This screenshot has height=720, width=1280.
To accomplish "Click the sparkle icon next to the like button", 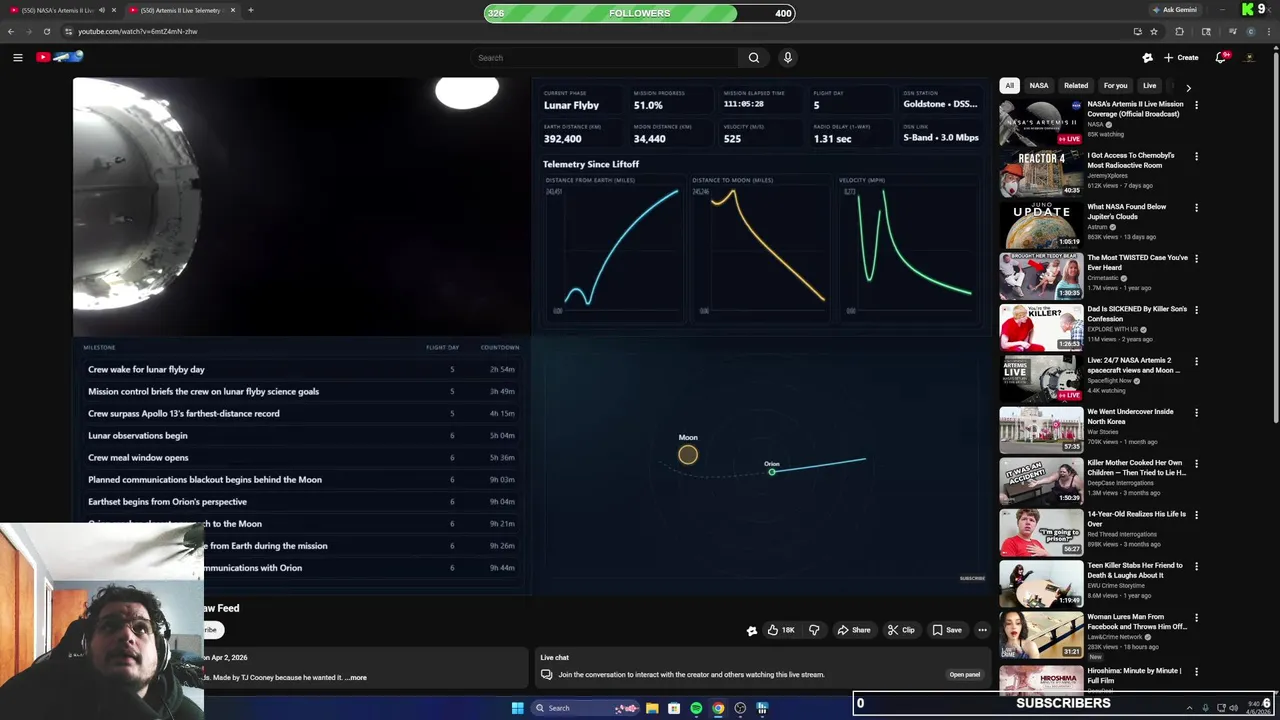I will pos(752,630).
